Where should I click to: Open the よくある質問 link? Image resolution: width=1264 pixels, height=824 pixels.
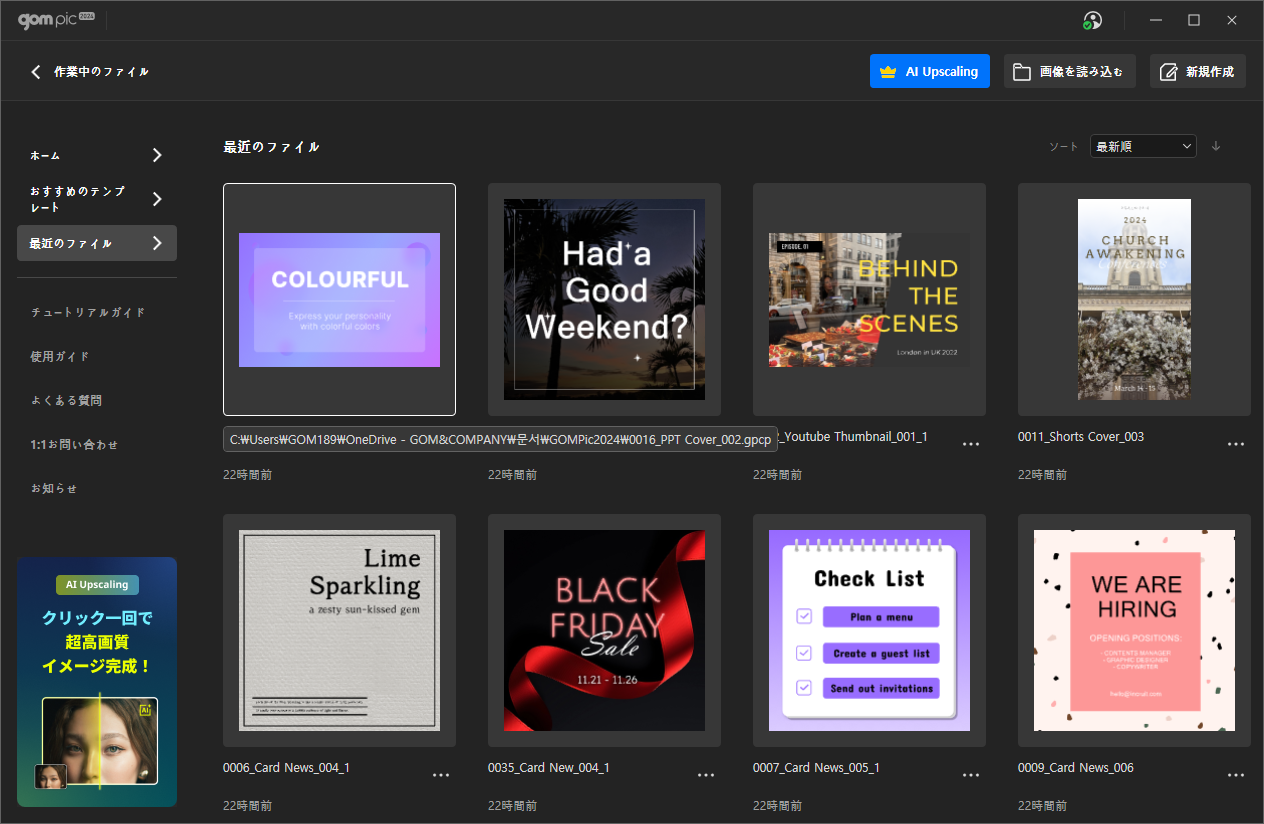tap(66, 400)
